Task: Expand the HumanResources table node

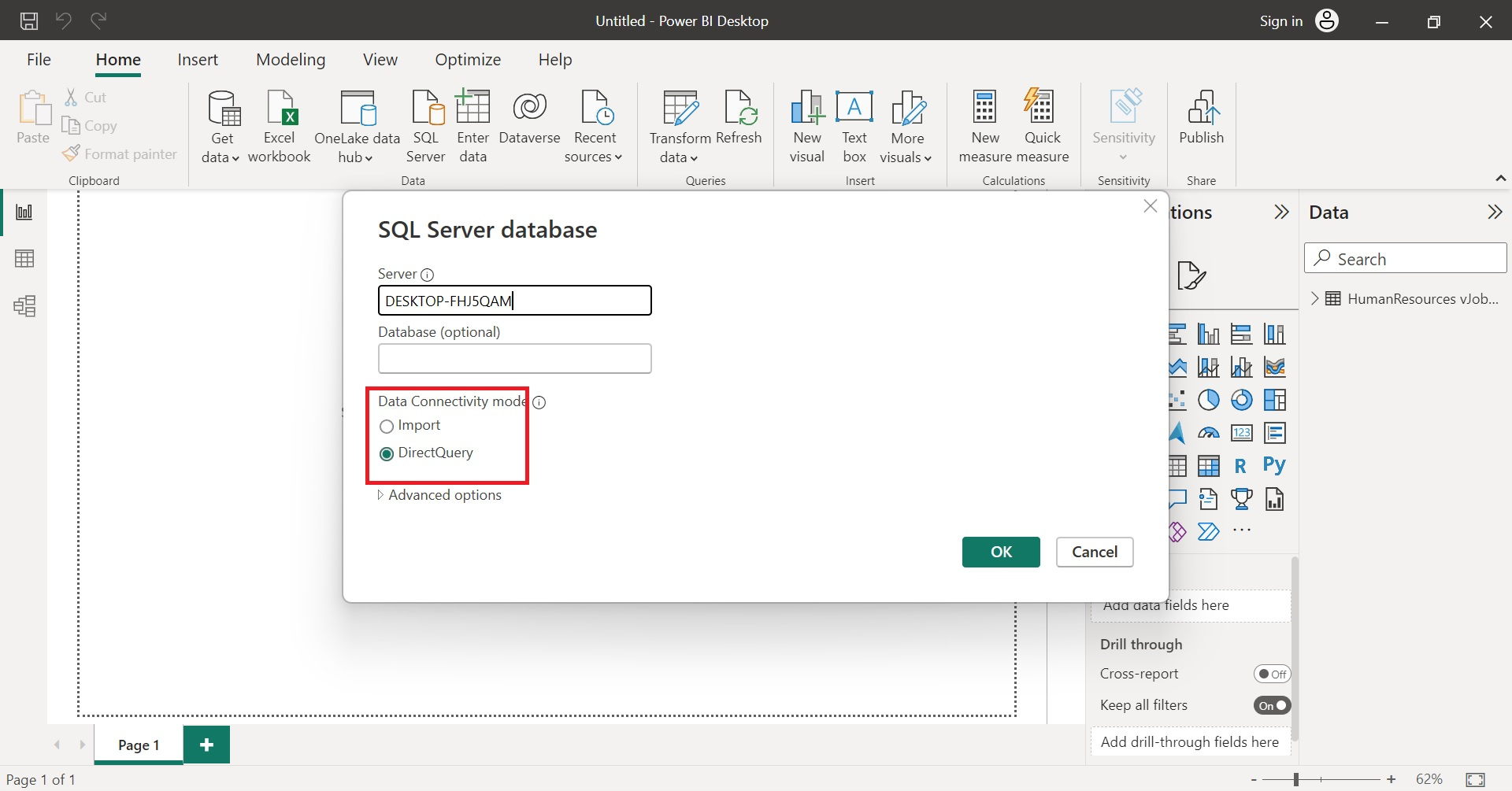Action: [1314, 299]
